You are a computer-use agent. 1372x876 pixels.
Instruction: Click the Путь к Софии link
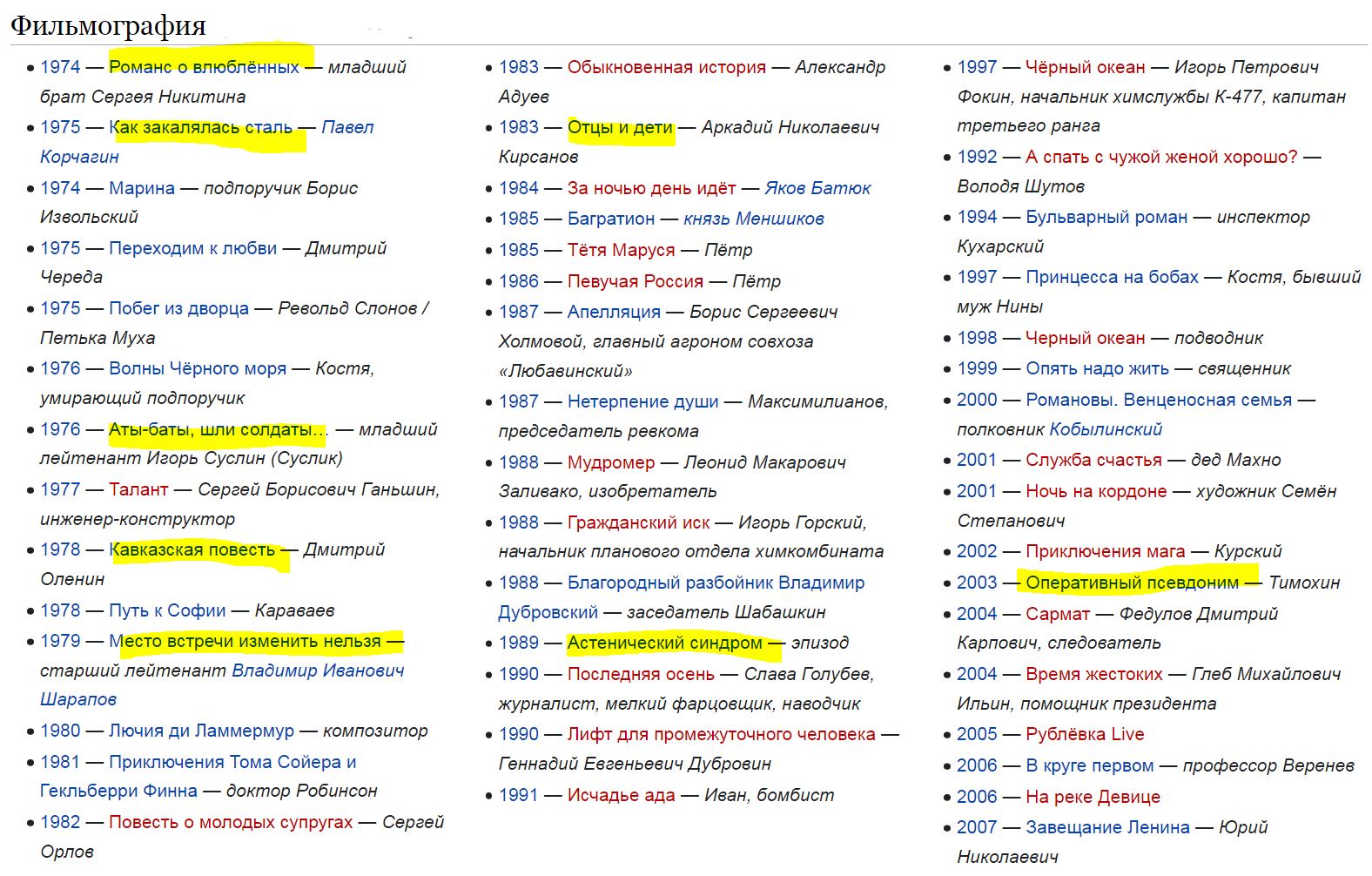(x=167, y=610)
